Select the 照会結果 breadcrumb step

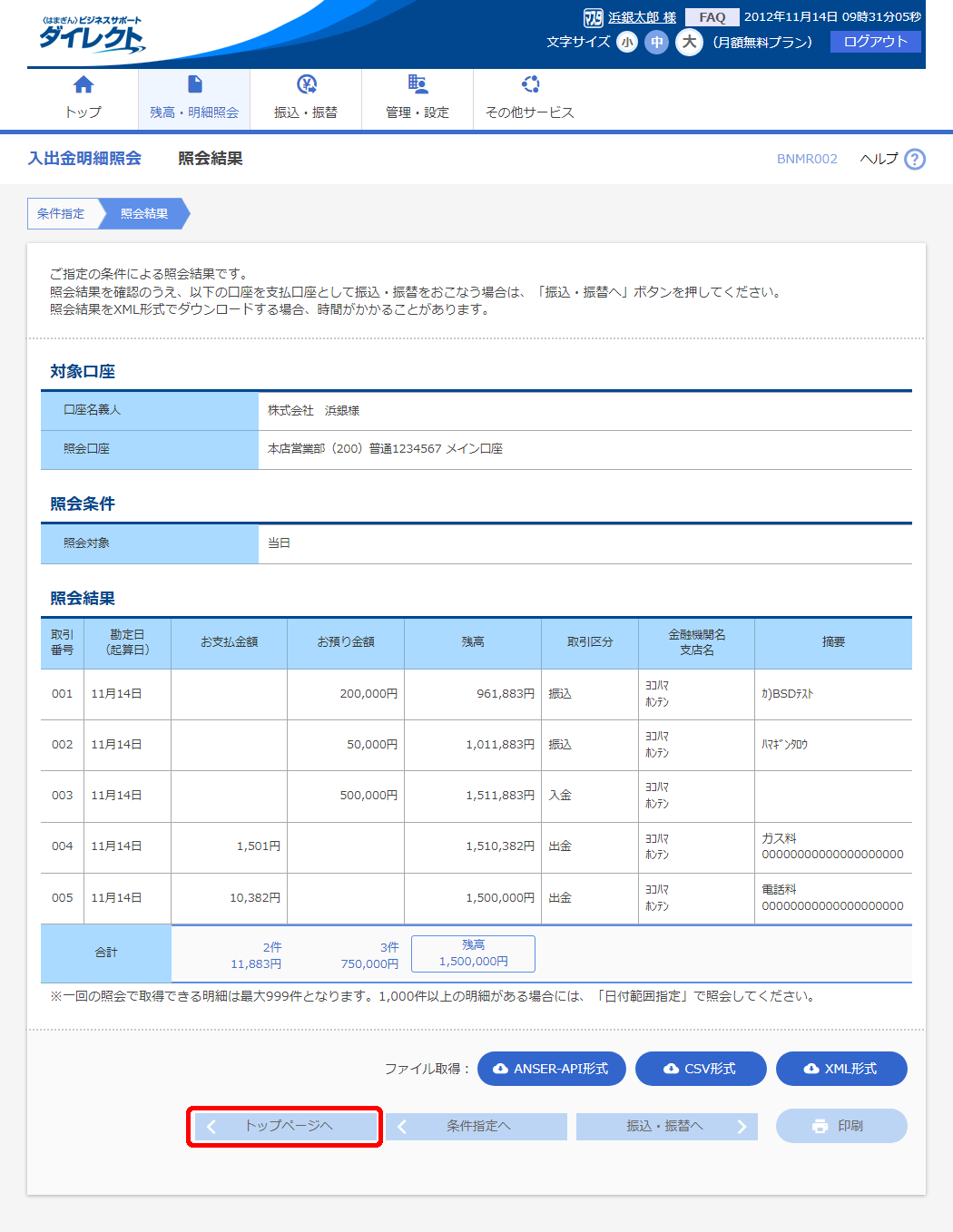tap(144, 214)
